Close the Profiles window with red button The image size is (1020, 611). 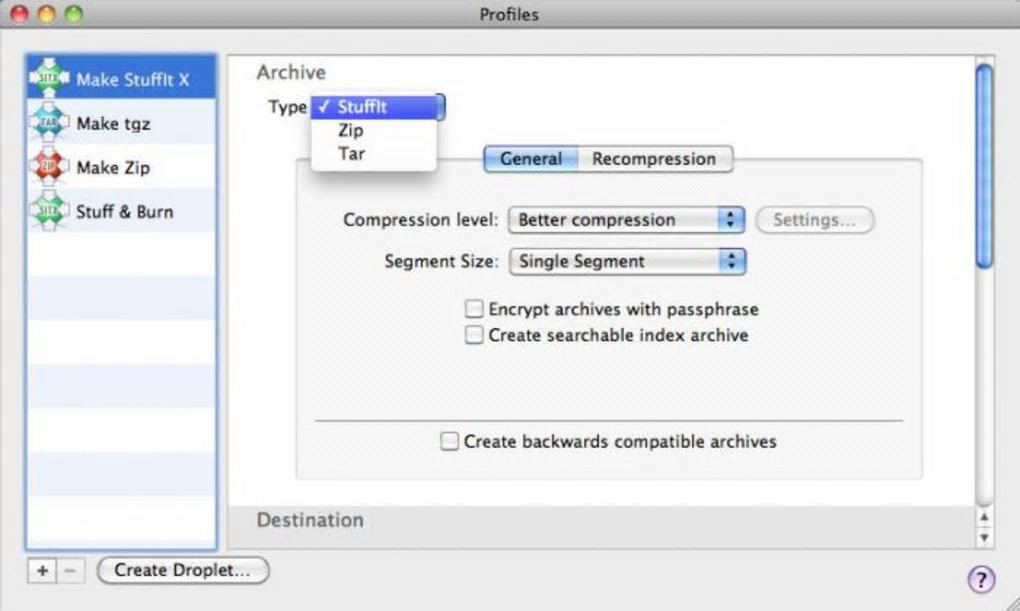pos(20,14)
